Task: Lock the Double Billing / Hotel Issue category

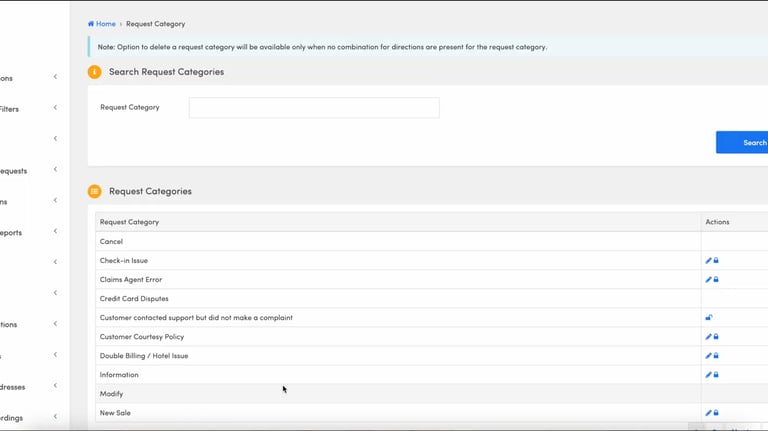Action: tap(716, 356)
